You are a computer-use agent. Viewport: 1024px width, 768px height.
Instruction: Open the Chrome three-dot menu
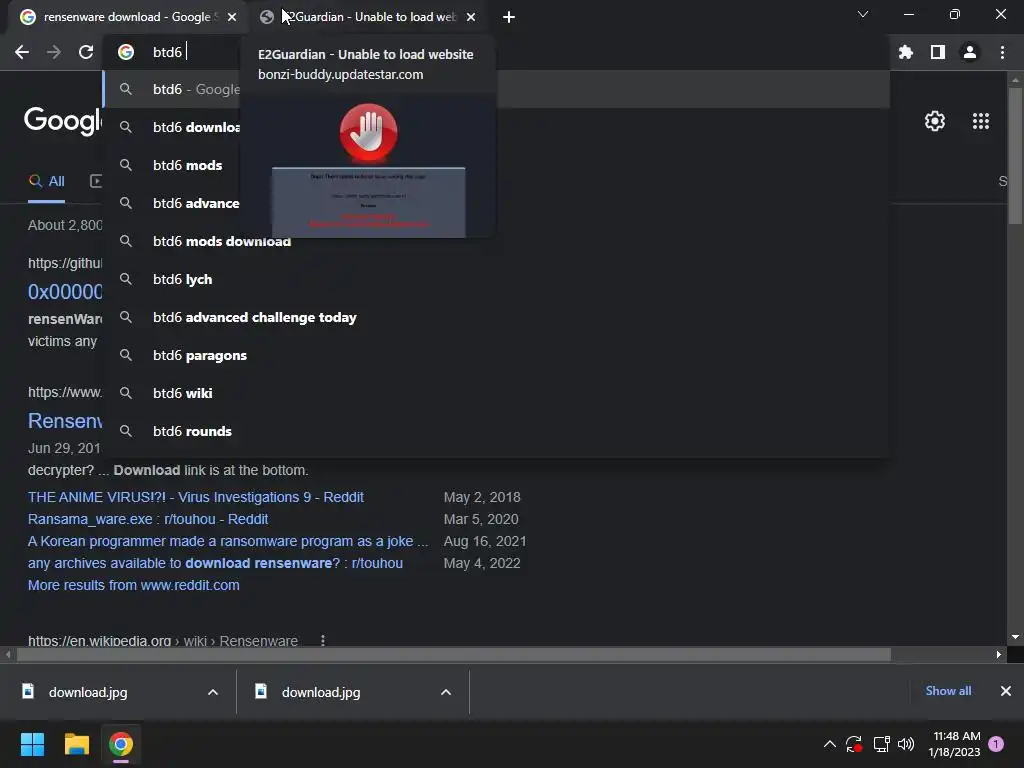click(x=1002, y=52)
